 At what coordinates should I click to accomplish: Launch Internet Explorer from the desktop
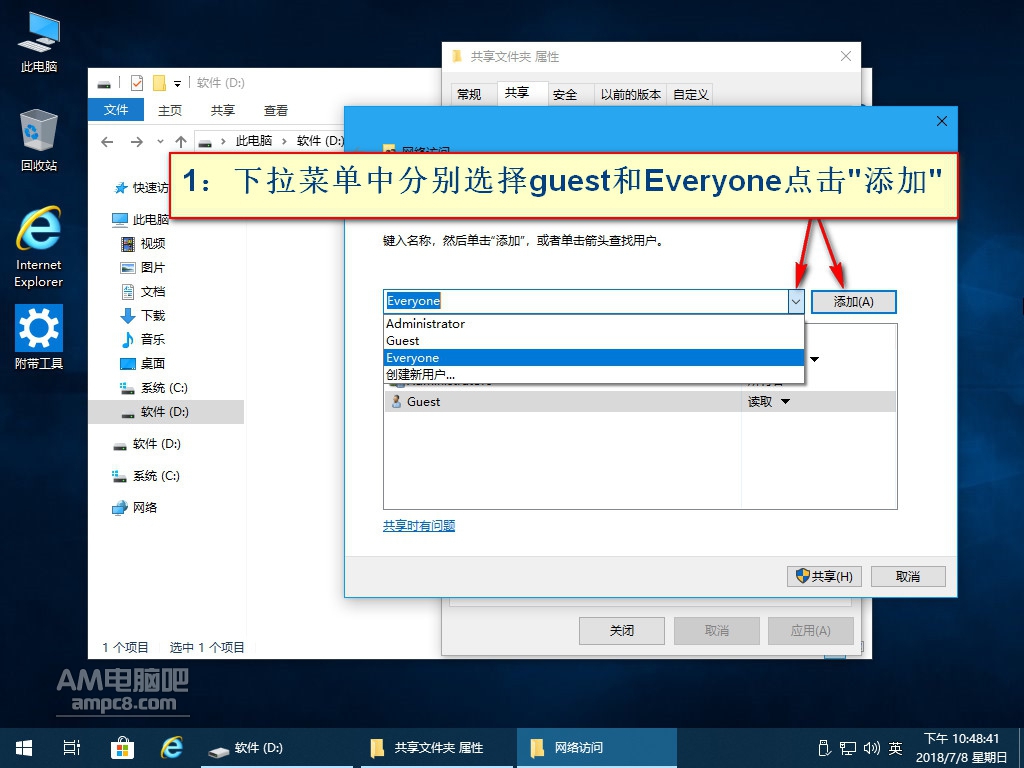(x=39, y=247)
